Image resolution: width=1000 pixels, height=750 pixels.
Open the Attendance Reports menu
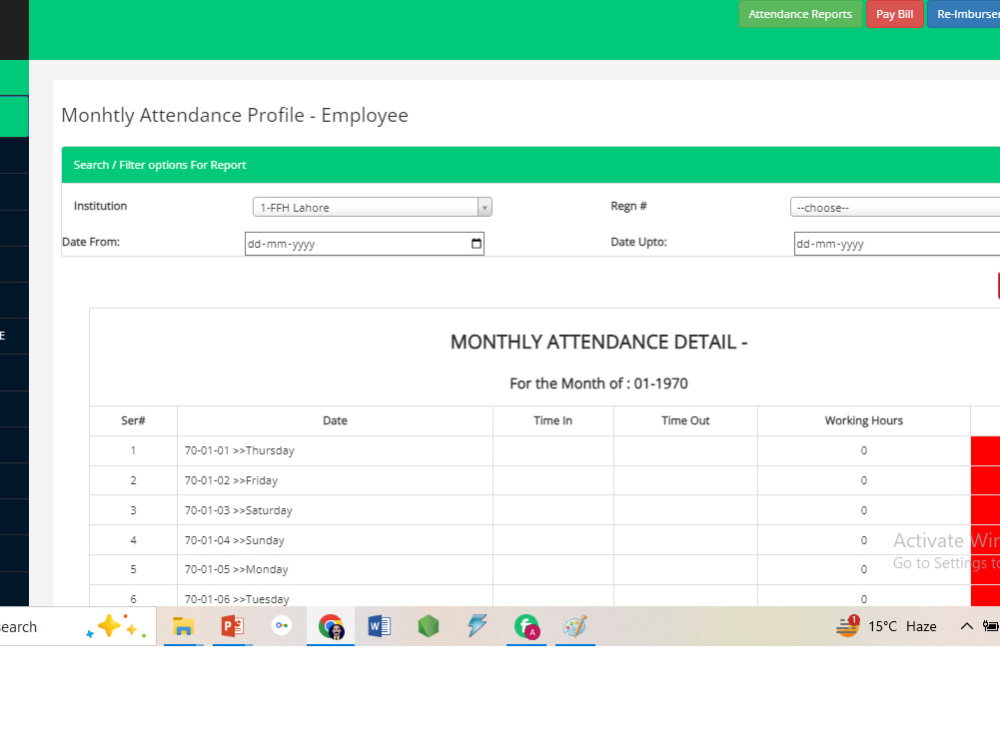[x=800, y=14]
